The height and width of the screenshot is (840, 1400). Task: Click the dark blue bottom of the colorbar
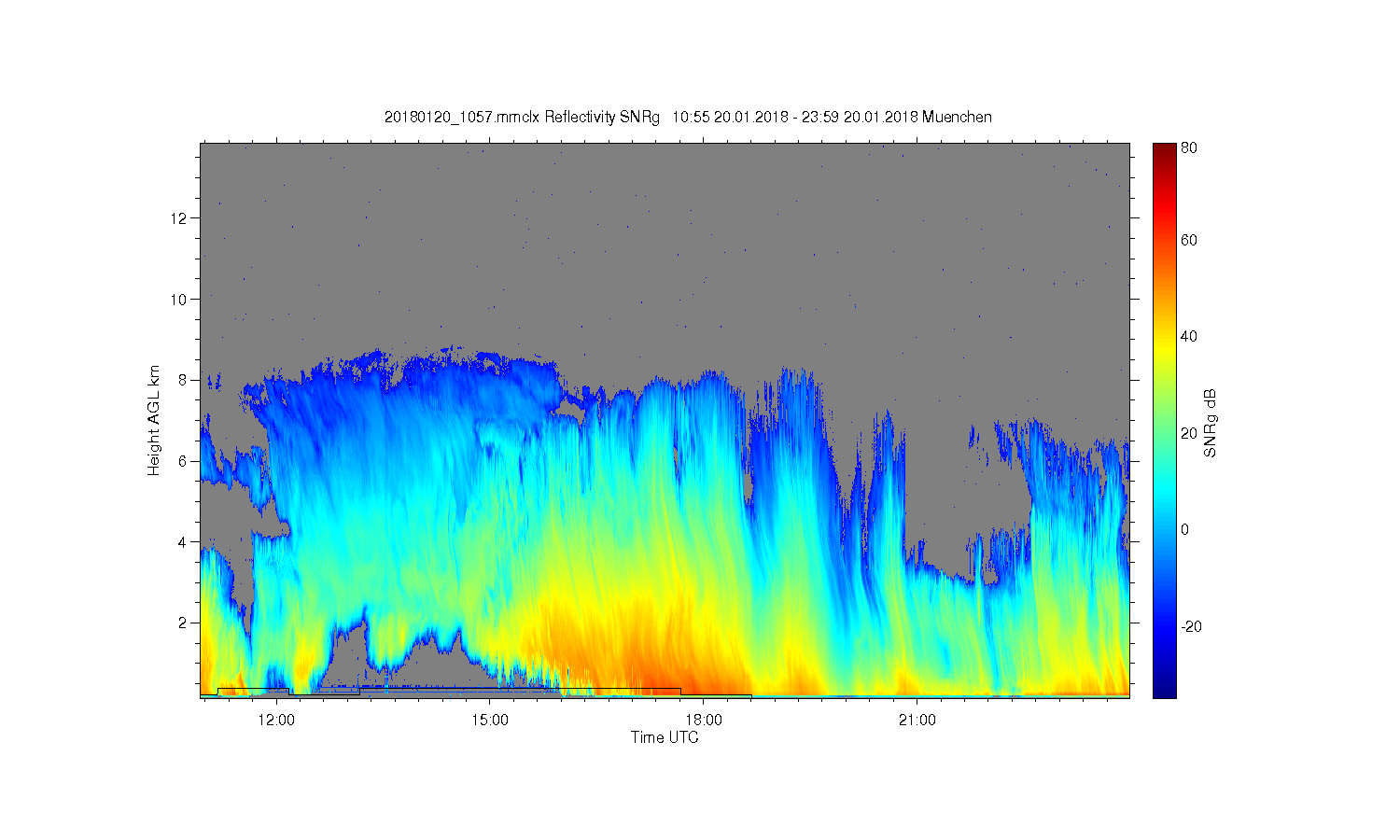point(1164,691)
